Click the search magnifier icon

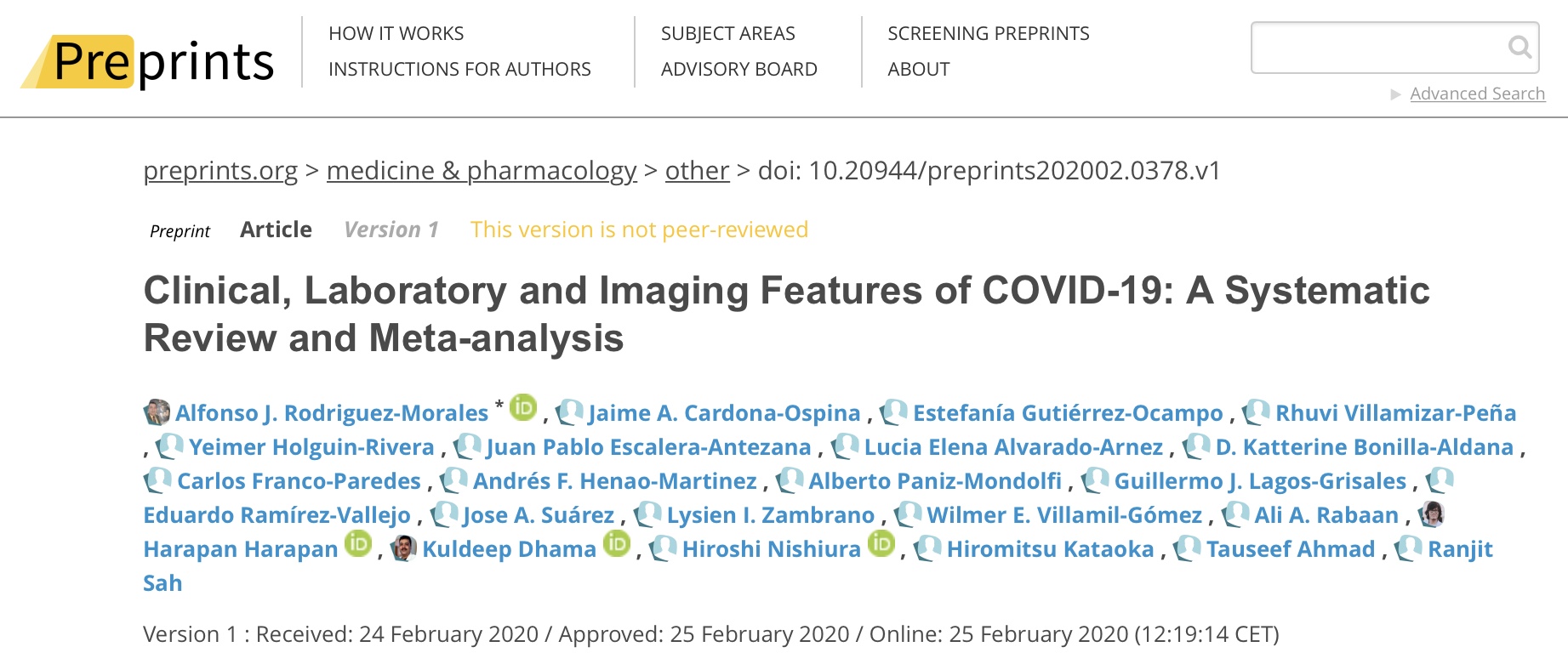[1520, 47]
